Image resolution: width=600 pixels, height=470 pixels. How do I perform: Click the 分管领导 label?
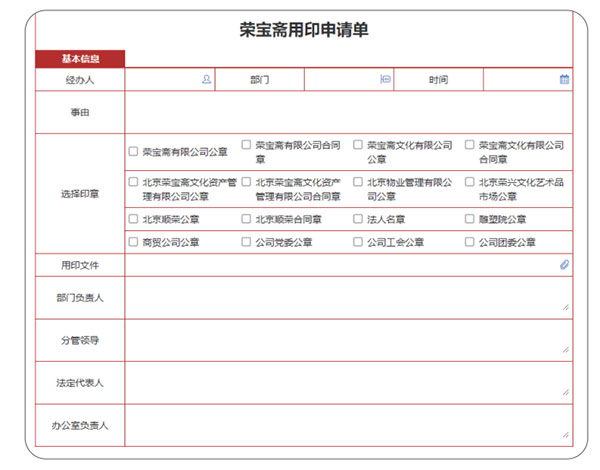[80, 340]
